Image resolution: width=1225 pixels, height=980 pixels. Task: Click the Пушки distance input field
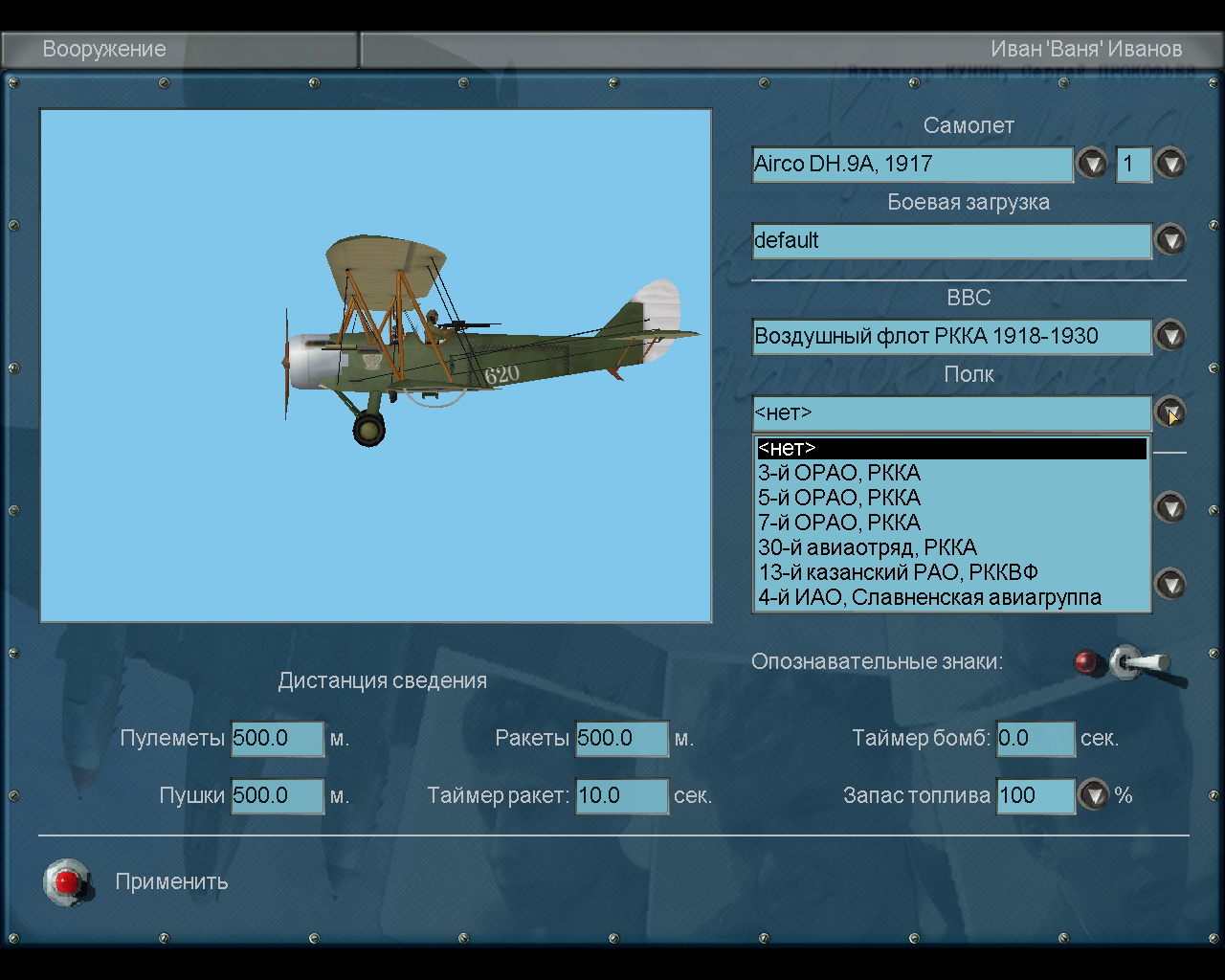(278, 795)
